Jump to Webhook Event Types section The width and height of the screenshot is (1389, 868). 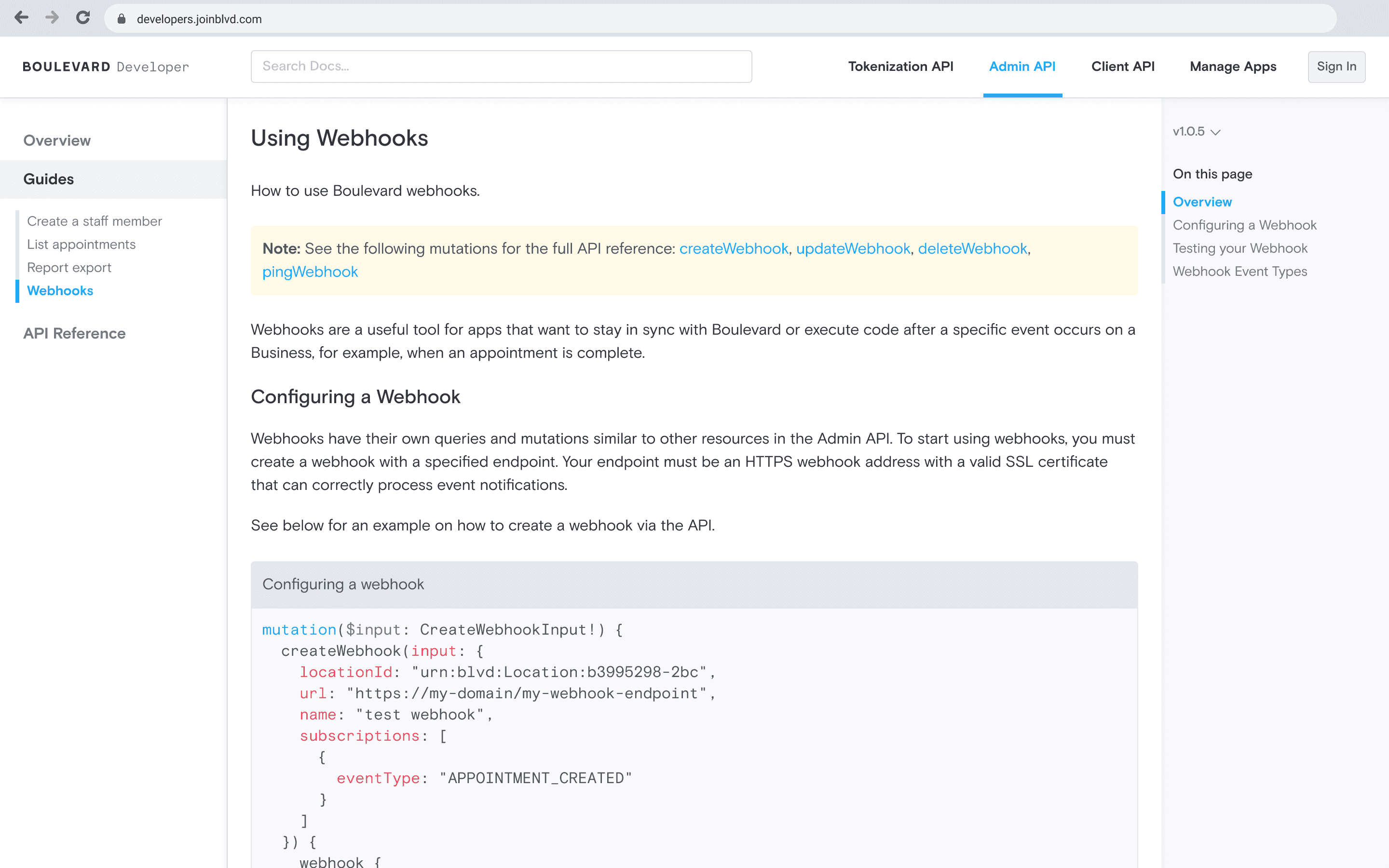(1239, 271)
